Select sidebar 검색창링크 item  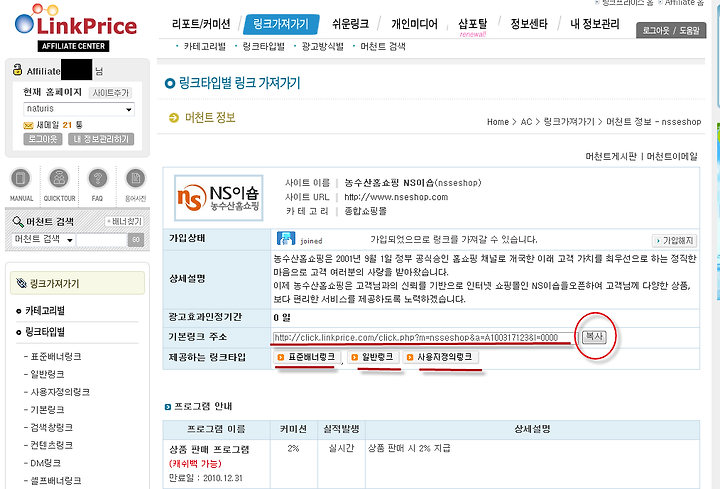51,427
